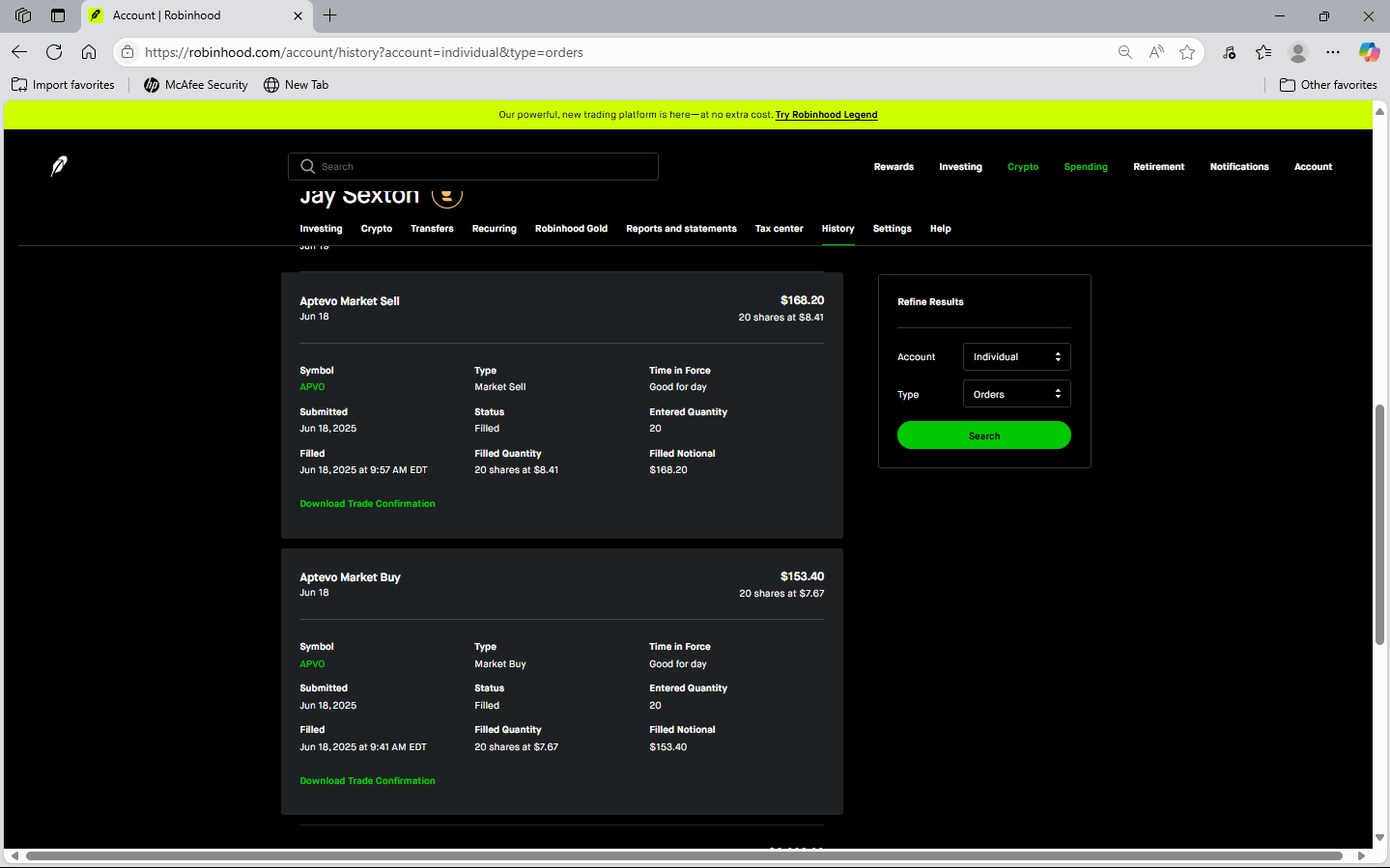Image resolution: width=1390 pixels, height=868 pixels.
Task: Click the zoom magnifier icon in address bar
Action: pos(1125,52)
